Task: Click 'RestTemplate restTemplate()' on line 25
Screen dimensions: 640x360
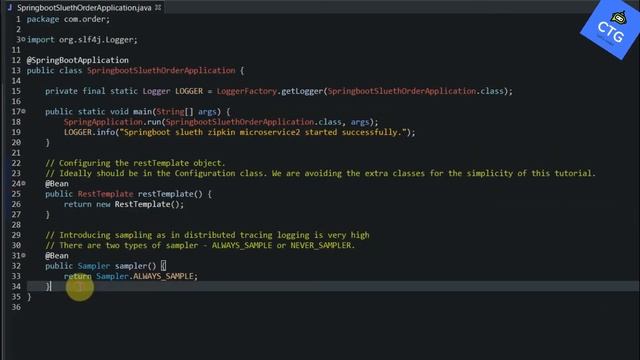Action: click(140, 194)
